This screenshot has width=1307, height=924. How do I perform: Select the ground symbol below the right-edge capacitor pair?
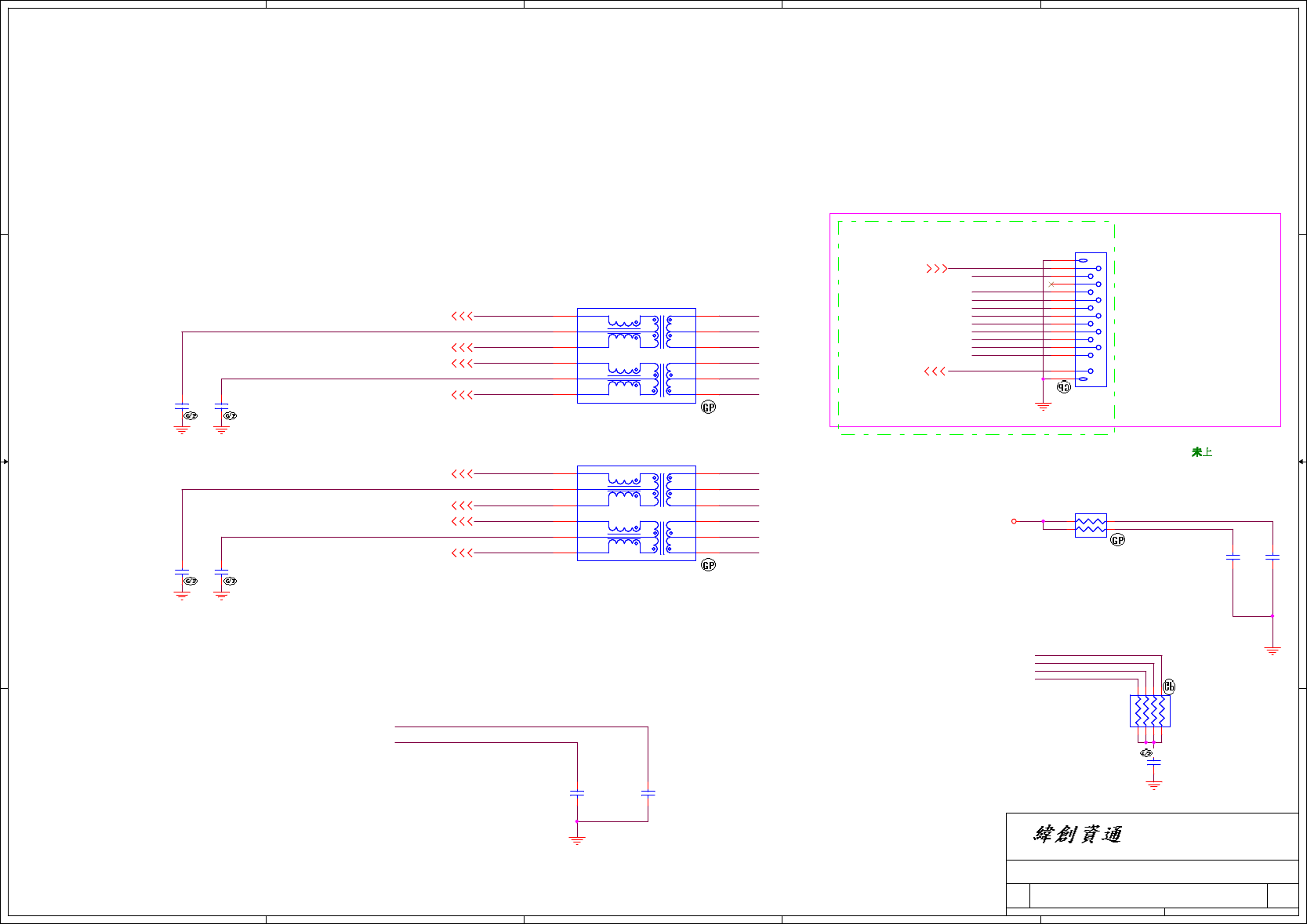1273,650
